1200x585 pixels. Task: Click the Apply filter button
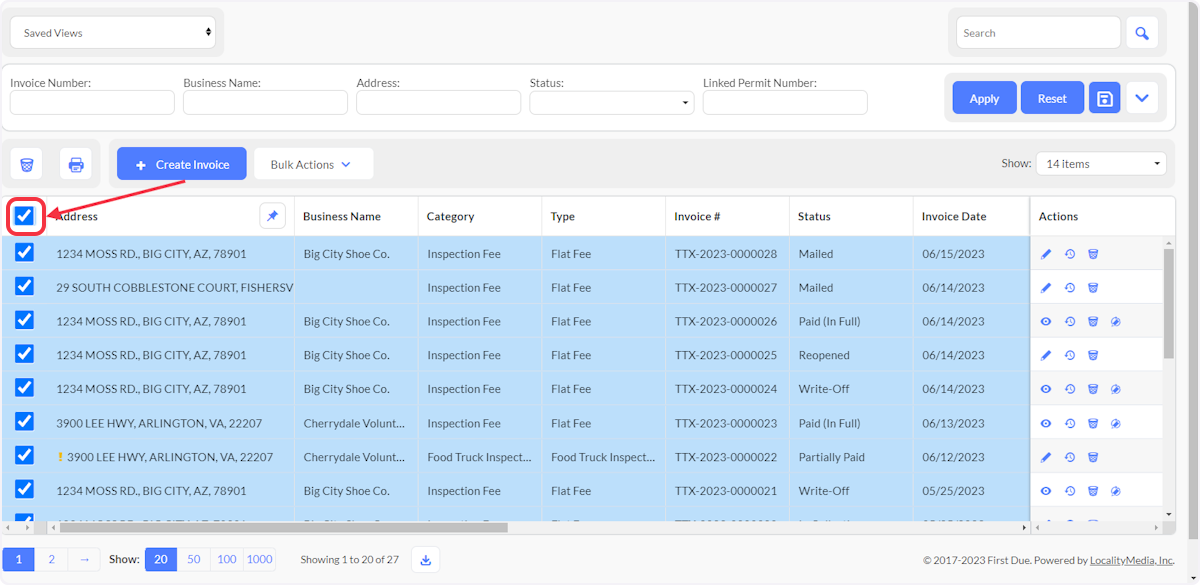tap(984, 98)
